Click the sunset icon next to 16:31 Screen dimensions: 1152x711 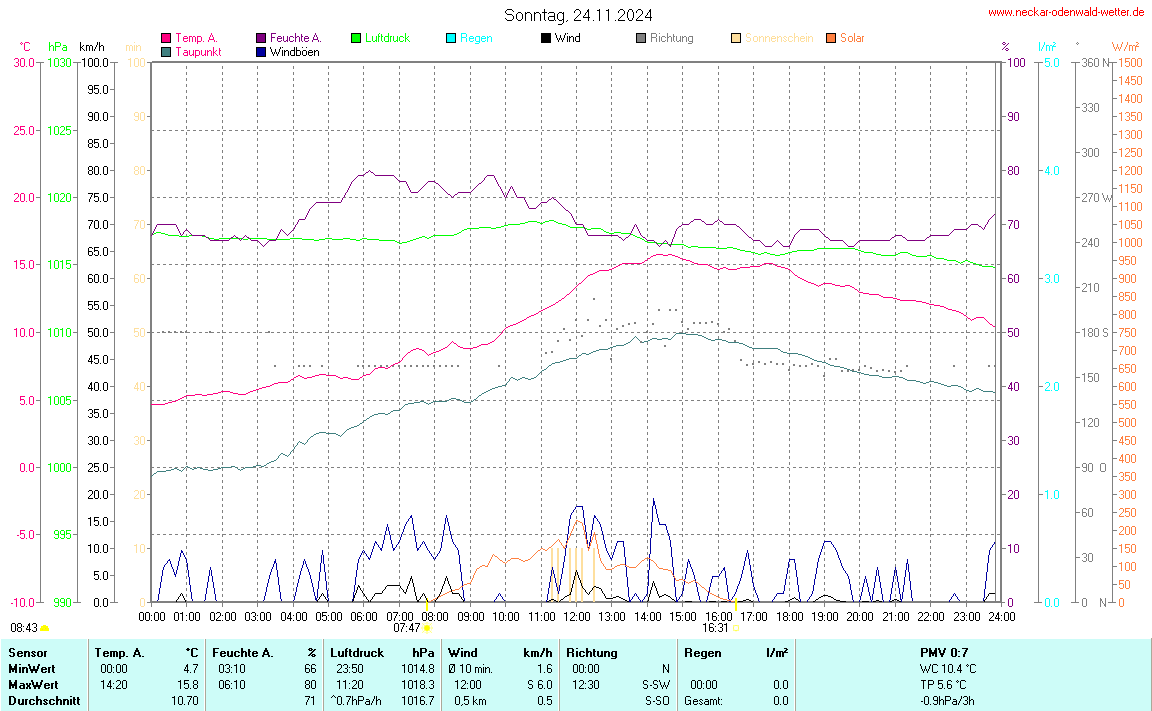737,628
